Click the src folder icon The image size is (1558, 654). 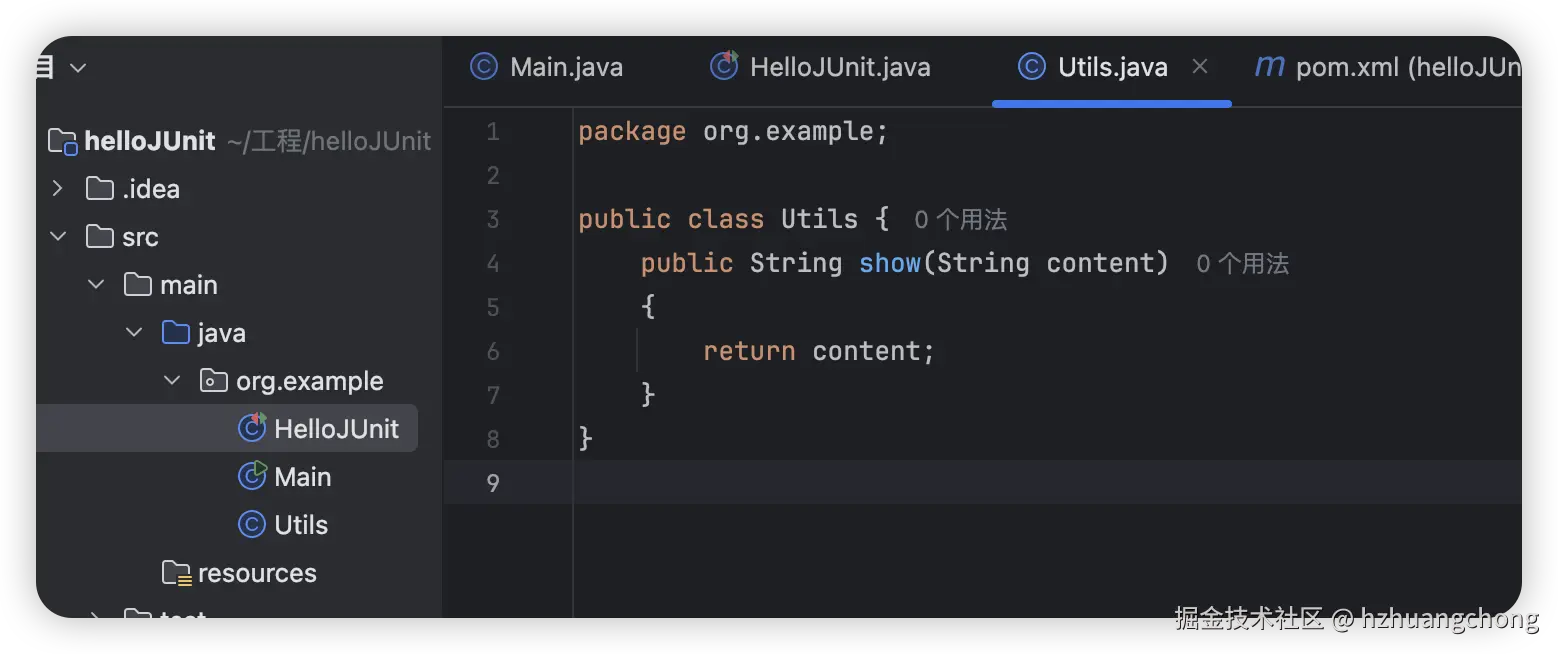(100, 237)
